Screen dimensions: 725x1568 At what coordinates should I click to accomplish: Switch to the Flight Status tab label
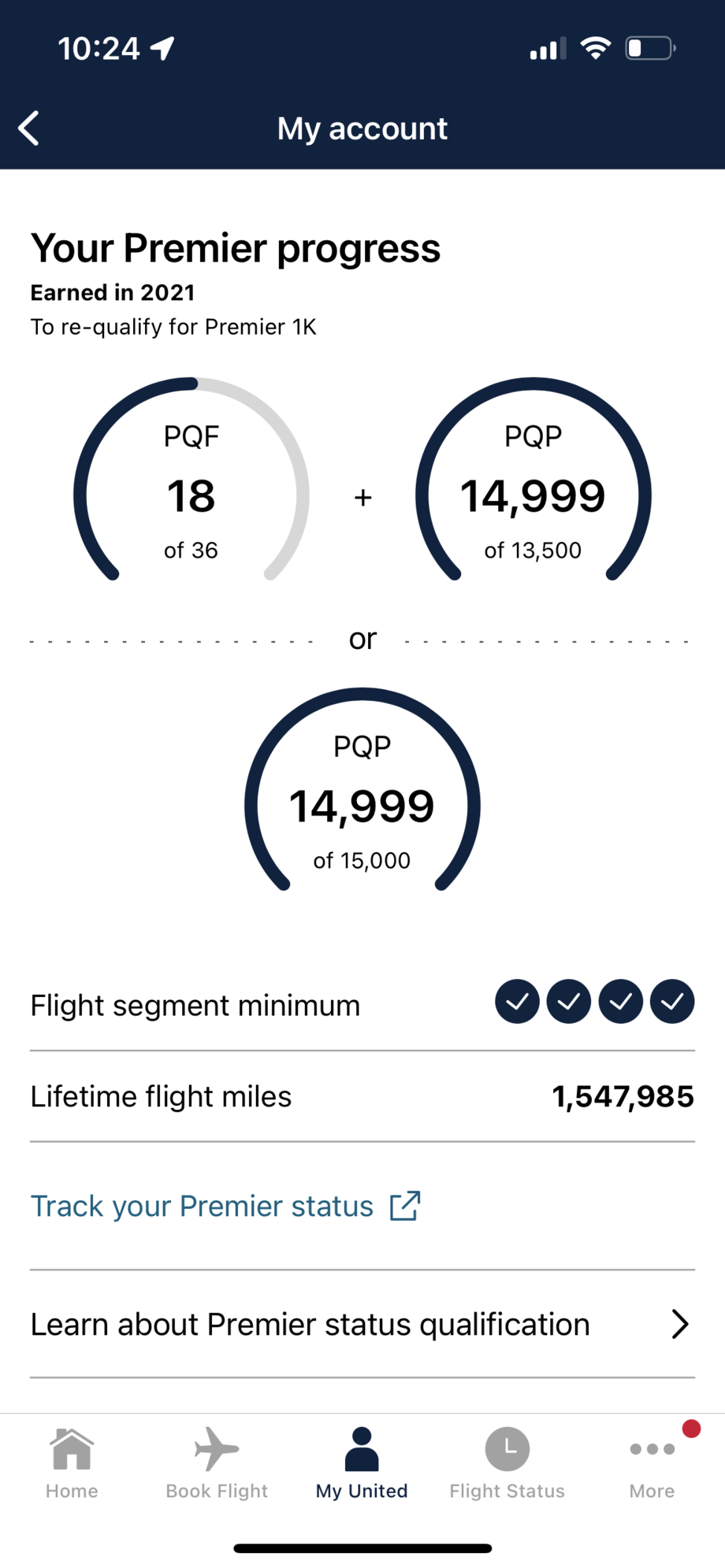[507, 1491]
